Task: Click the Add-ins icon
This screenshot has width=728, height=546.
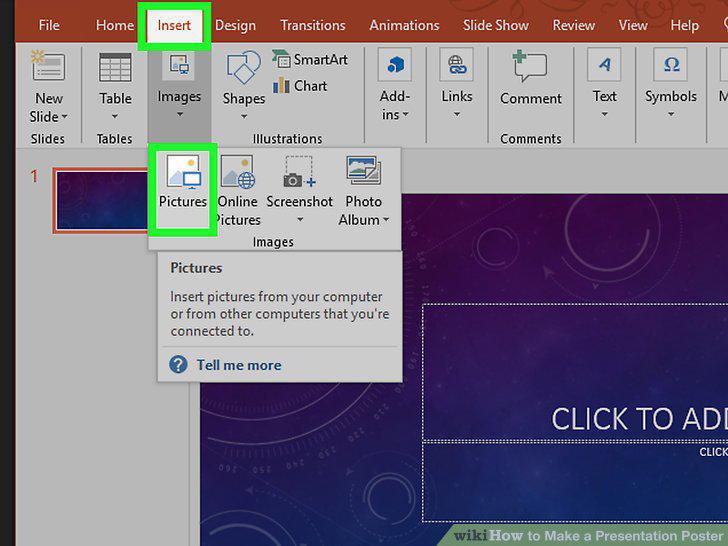Action: click(395, 65)
